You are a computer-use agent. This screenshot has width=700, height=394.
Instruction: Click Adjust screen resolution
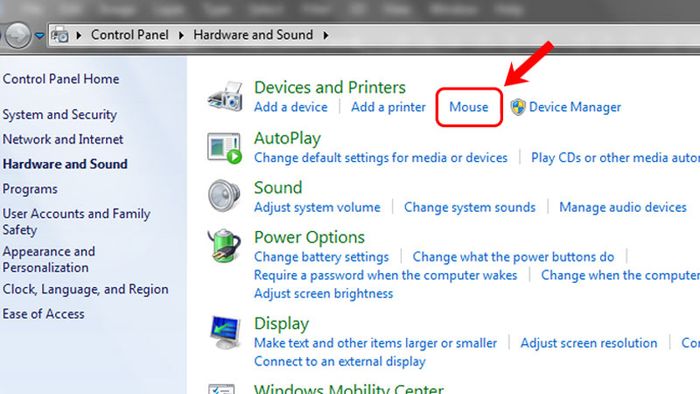[589, 343]
